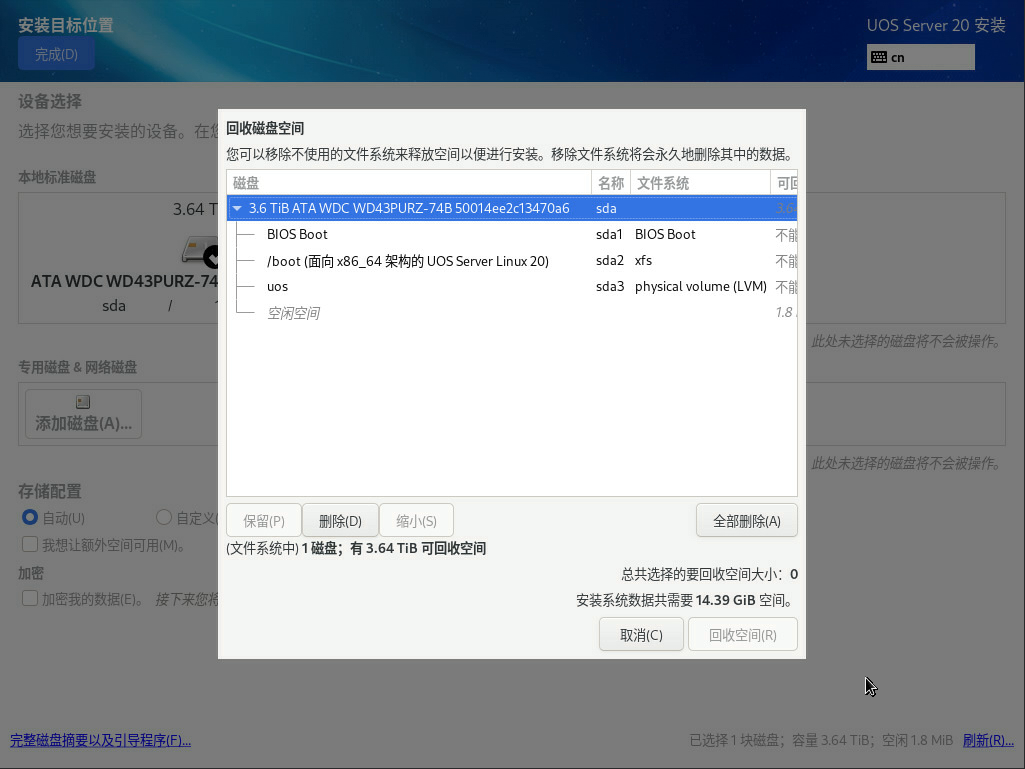Click sda3 name cell
Screen dimensions: 1025x769
click(x=609, y=286)
